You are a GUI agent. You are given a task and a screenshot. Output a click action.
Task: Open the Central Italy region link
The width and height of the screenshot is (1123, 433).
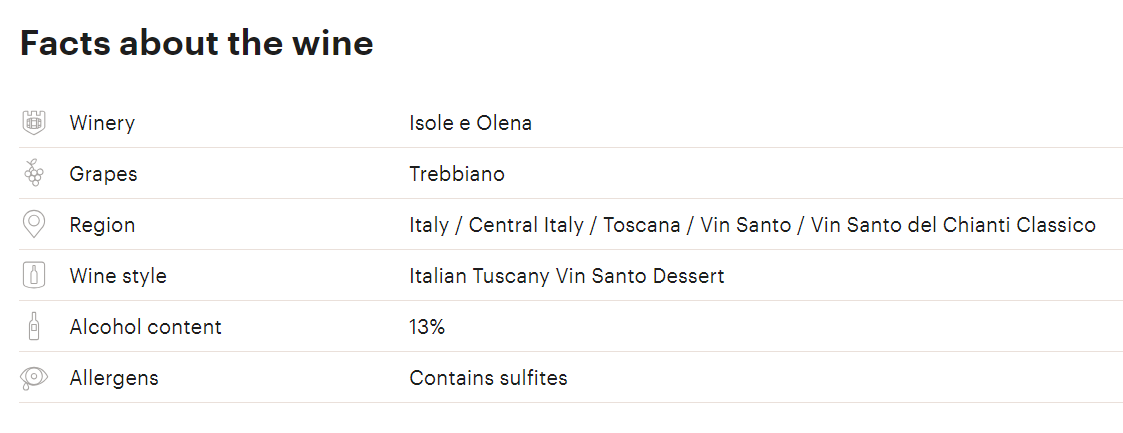tap(526, 225)
